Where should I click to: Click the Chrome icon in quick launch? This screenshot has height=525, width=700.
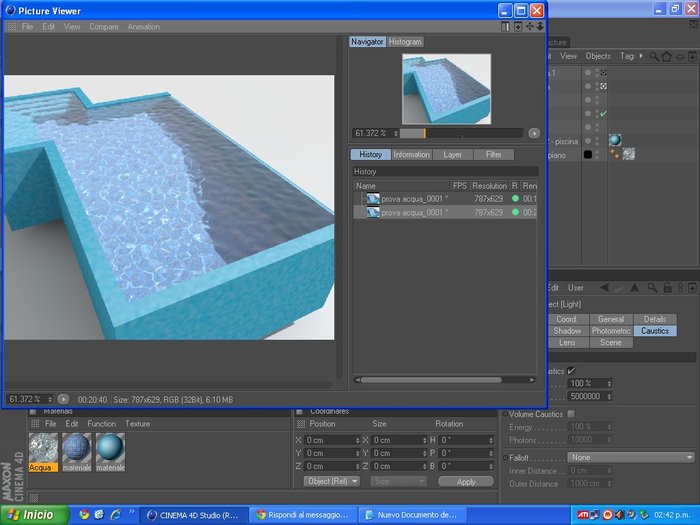[x=84, y=514]
